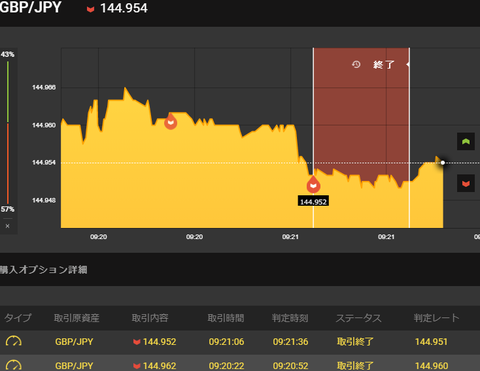The height and width of the screenshot is (371, 480).
Task: Click the 144.960 judgment rate in table
Action: click(x=431, y=366)
